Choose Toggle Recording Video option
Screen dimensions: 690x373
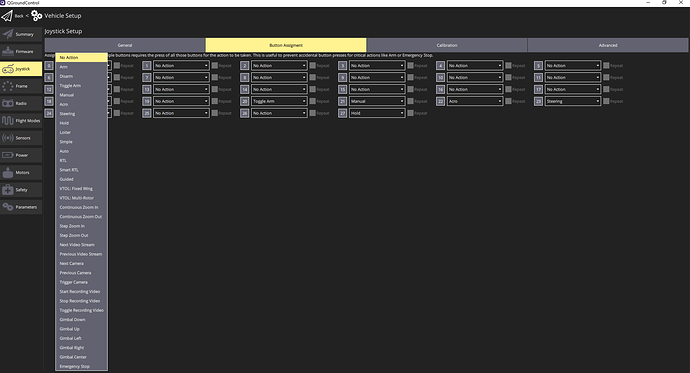[81, 310]
